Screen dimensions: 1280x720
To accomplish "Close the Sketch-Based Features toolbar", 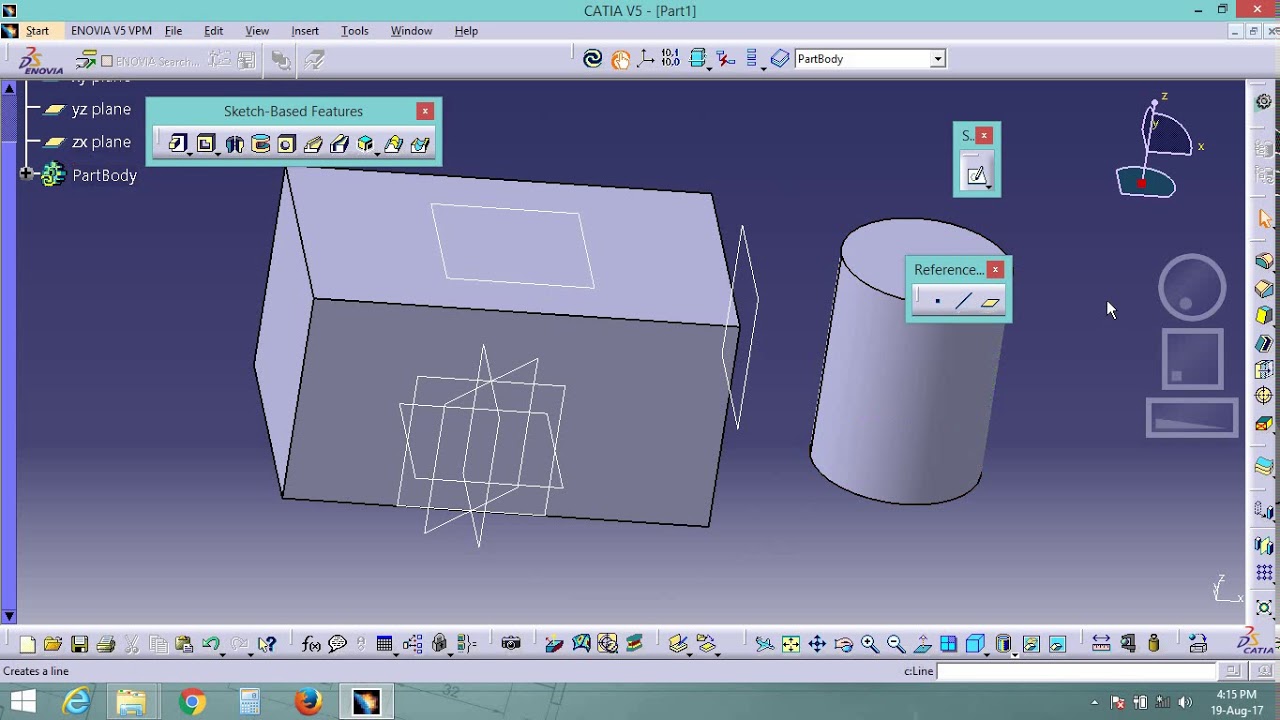I will tap(425, 111).
